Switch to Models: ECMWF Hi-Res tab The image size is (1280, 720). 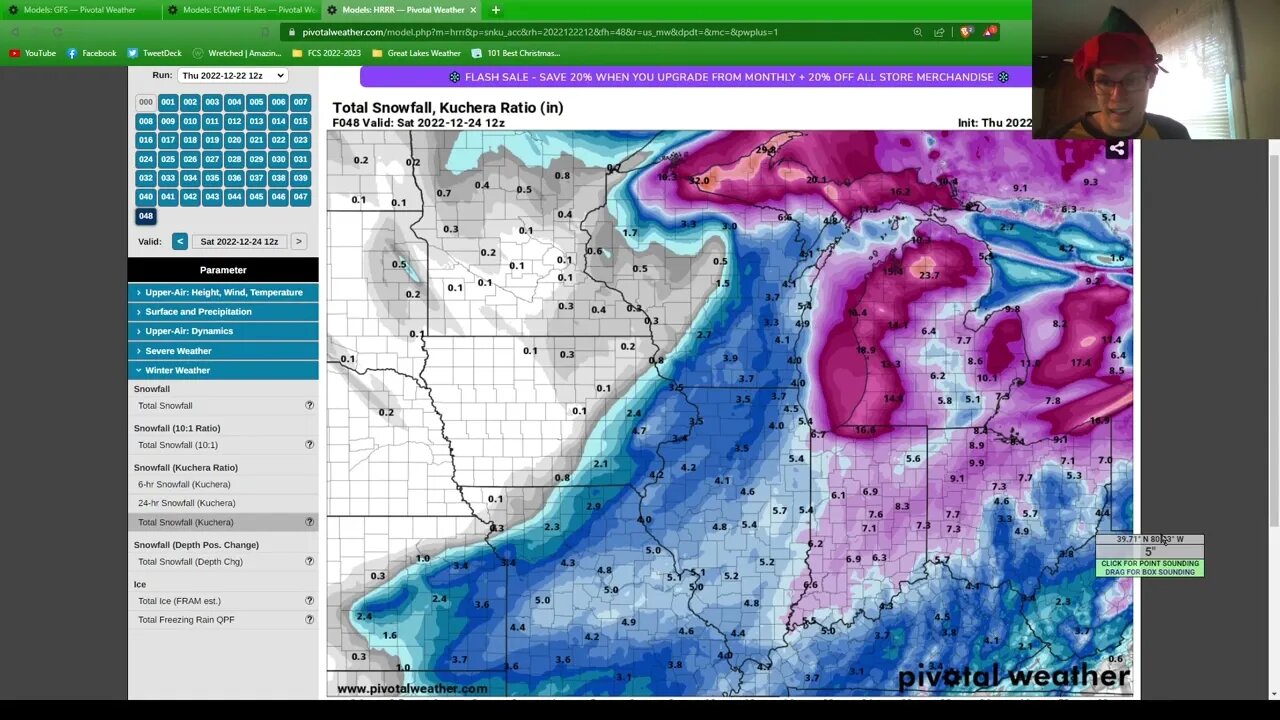click(x=240, y=10)
